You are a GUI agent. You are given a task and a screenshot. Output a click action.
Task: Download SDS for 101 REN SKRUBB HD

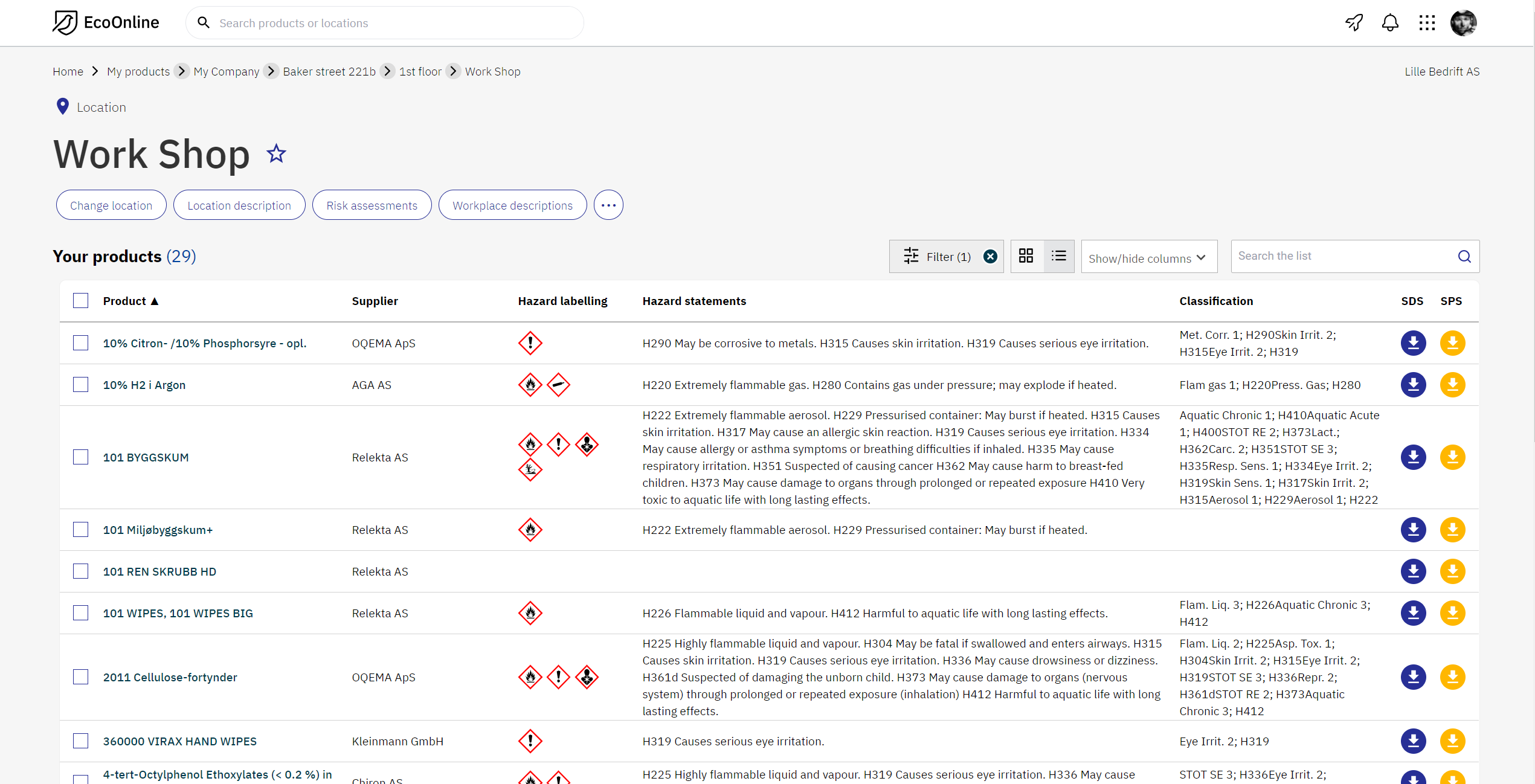point(1413,571)
